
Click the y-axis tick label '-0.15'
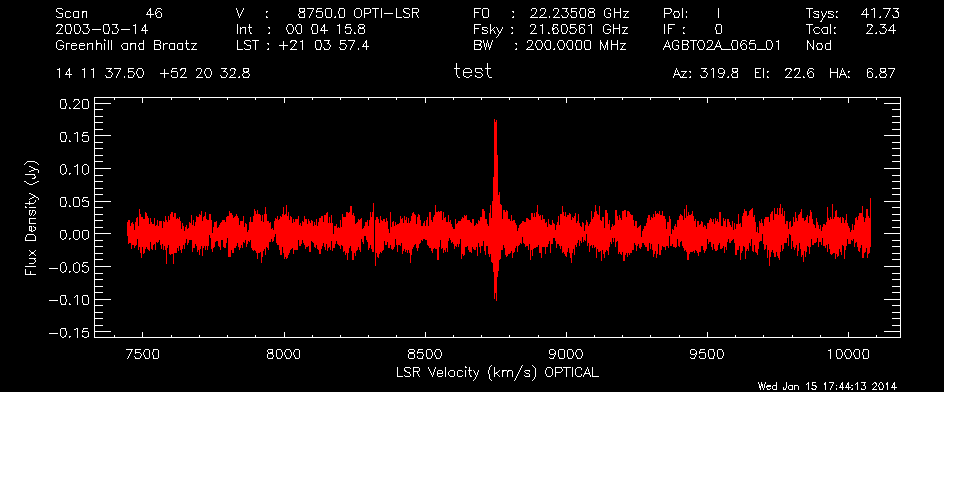(69, 333)
